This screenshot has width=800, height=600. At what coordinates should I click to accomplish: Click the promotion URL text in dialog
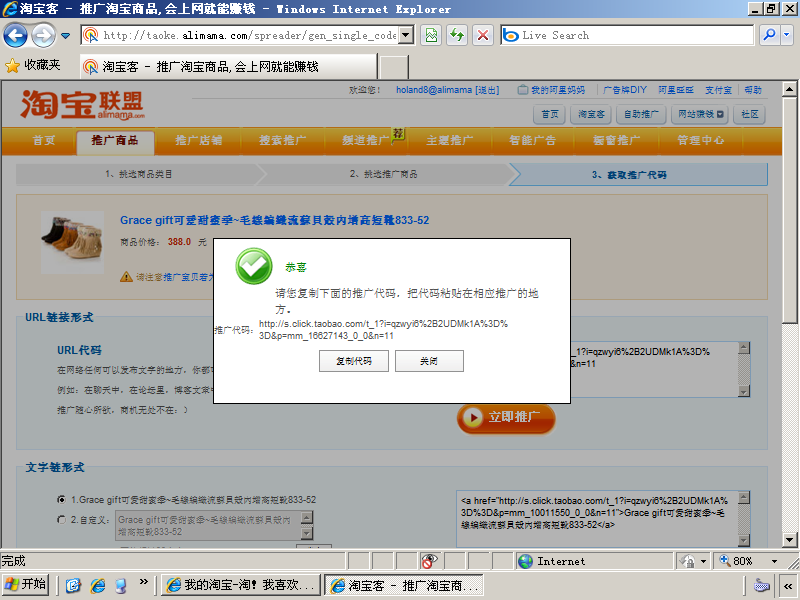coord(383,330)
